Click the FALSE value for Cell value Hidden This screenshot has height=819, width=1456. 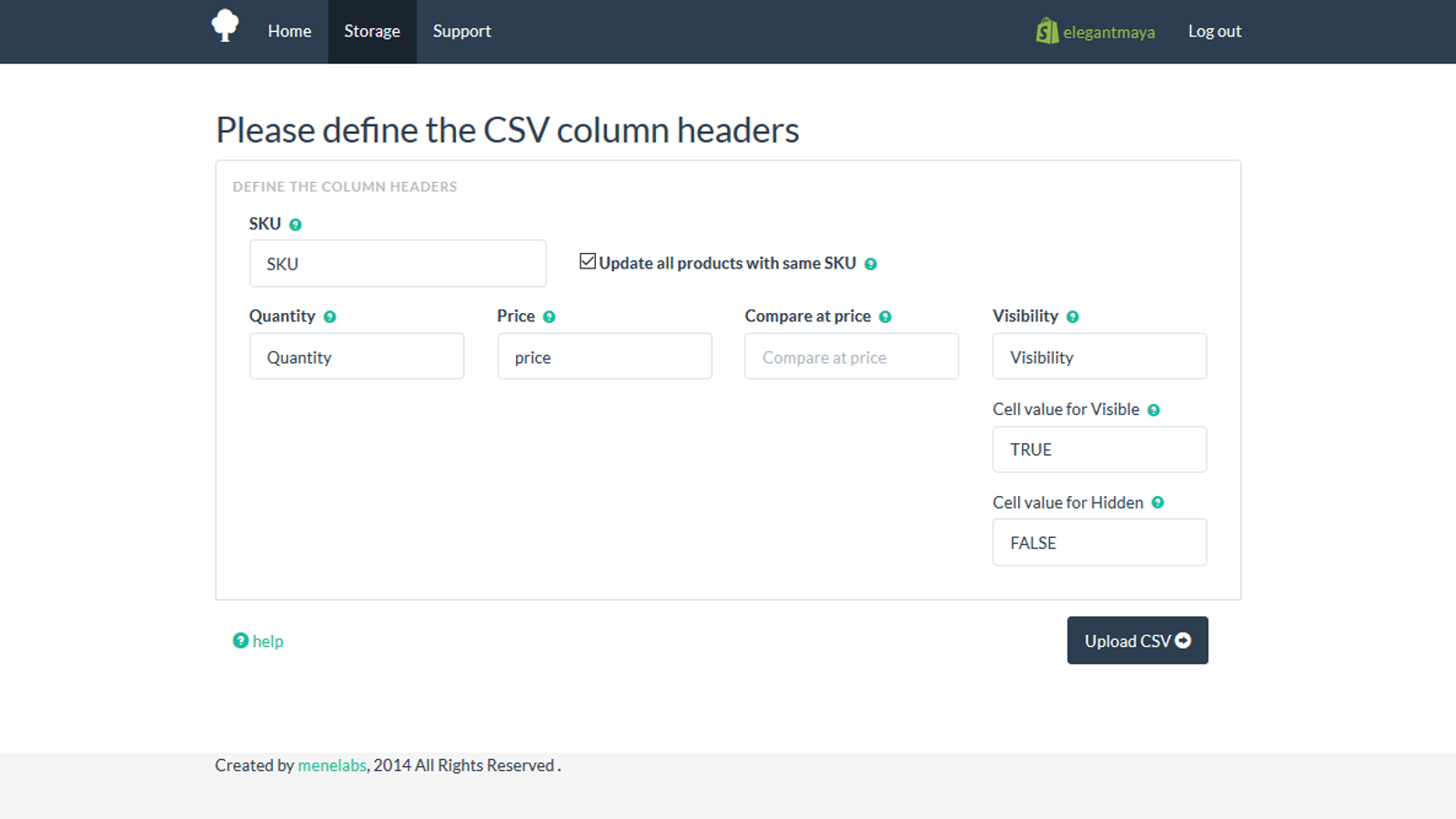click(1098, 541)
